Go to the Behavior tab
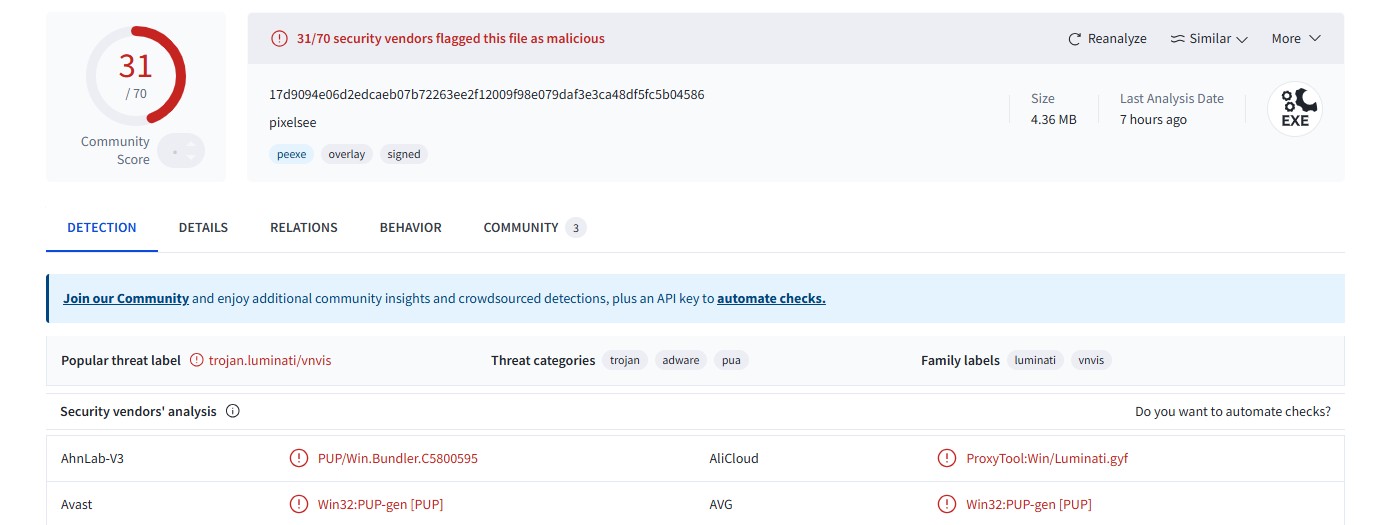Image resolution: width=1375 pixels, height=525 pixels. [410, 227]
